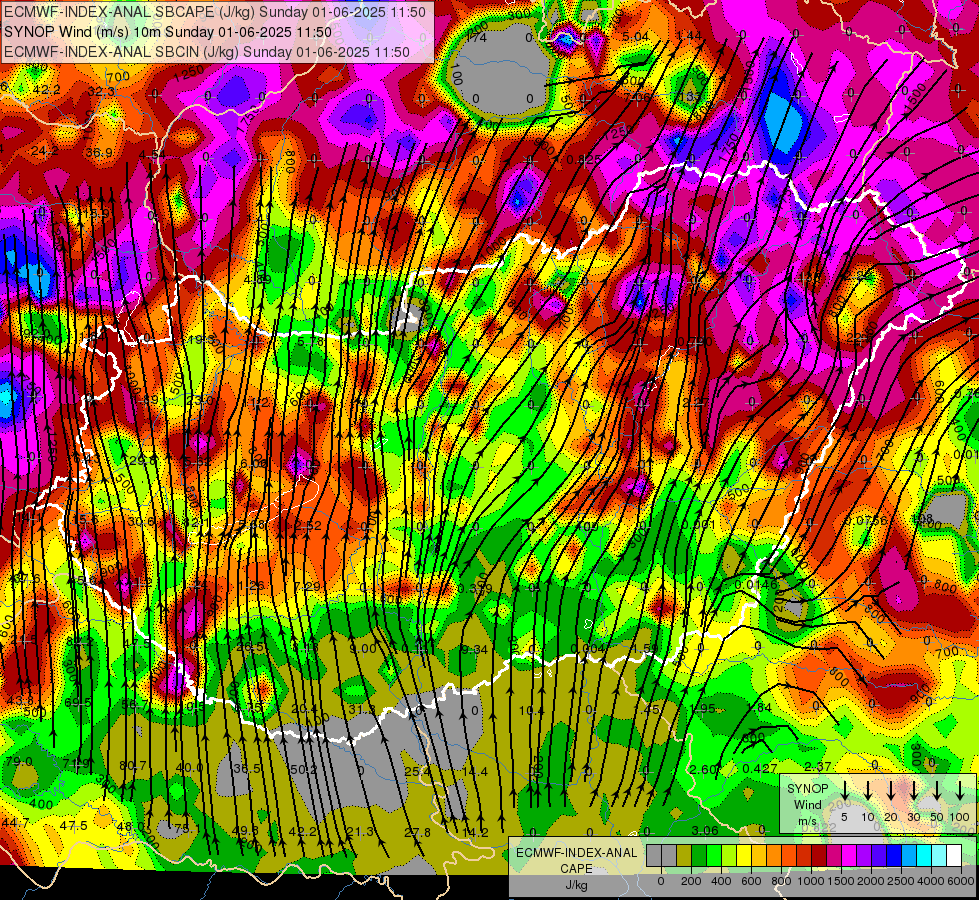Click the wind arrow above the 100 m/s label
The height and width of the screenshot is (900, 979).
tap(960, 790)
